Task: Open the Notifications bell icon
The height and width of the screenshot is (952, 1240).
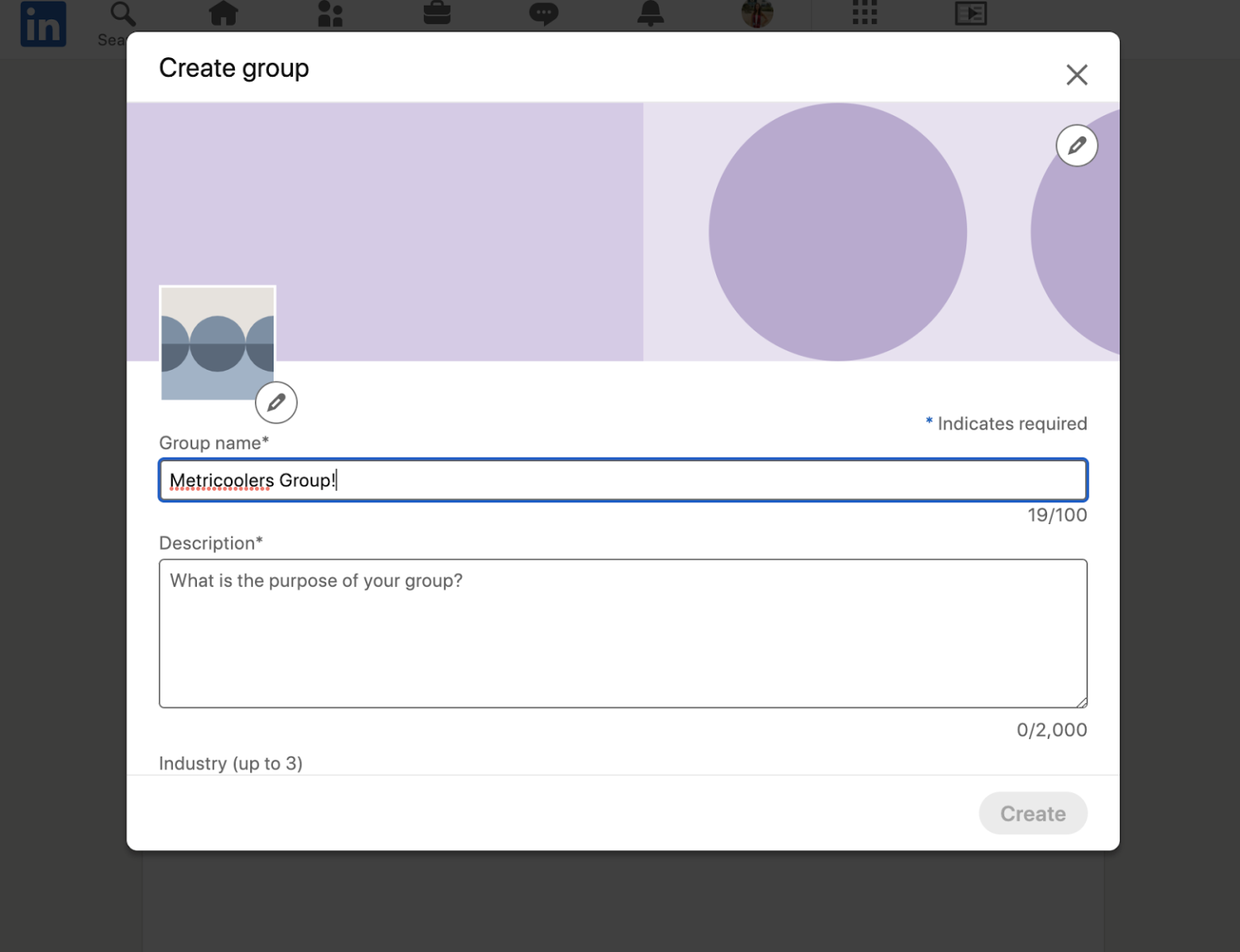Action: (650, 13)
